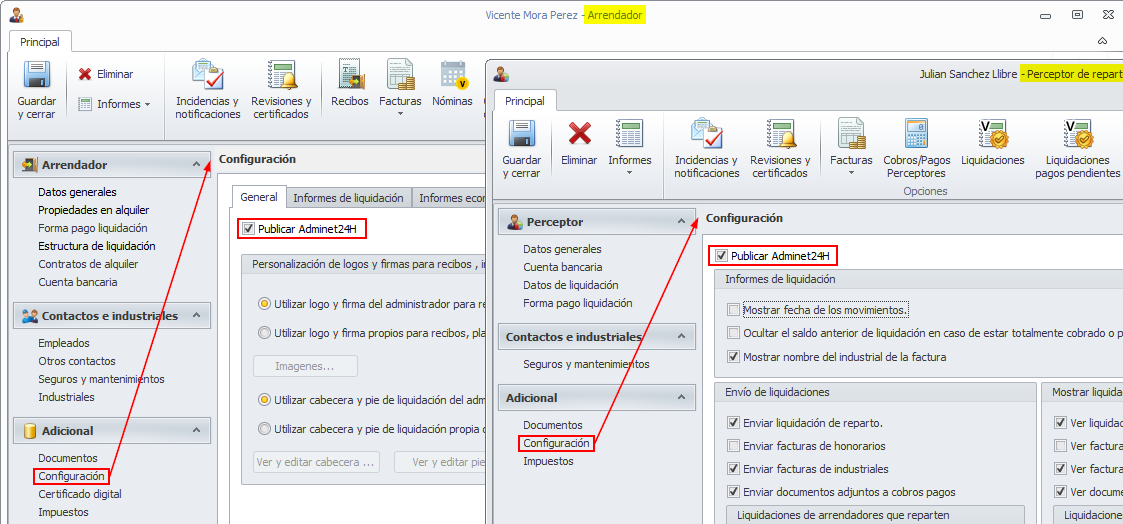This screenshot has width=1123, height=524.
Task: Open Facturas dropdown arrow in Perceptor toolbar
Action: (851, 173)
